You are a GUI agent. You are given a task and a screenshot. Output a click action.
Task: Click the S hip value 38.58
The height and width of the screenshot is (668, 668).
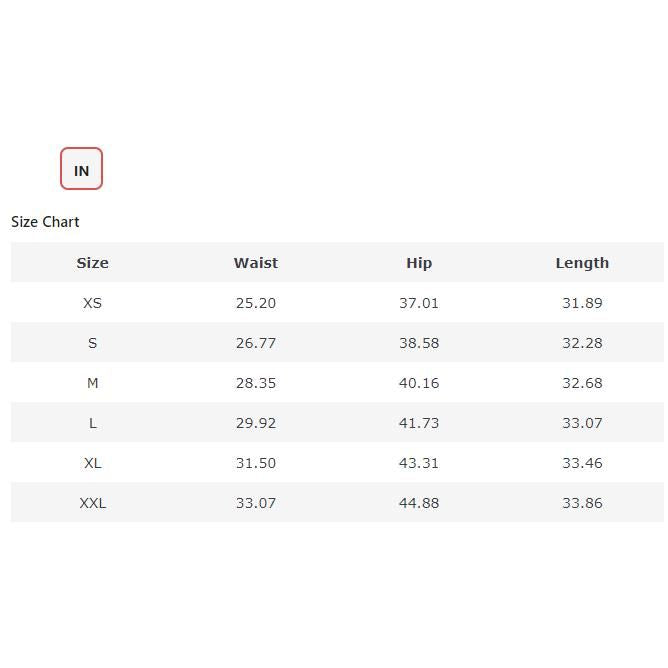[x=419, y=343]
